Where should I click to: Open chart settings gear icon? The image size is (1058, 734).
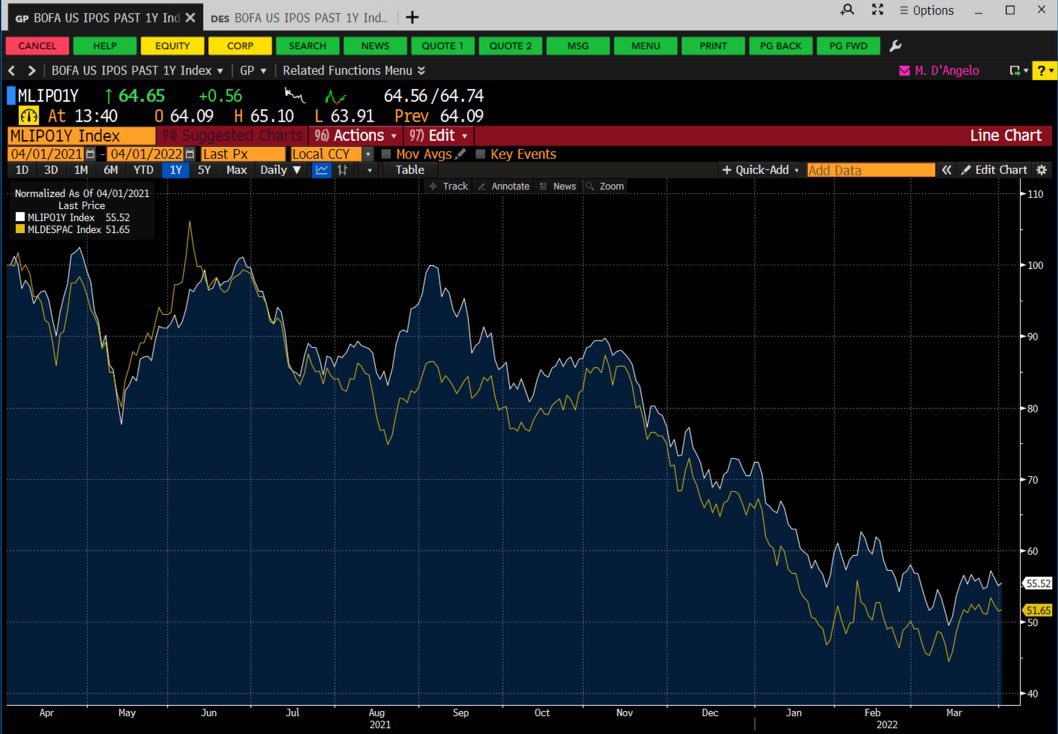coord(1042,170)
